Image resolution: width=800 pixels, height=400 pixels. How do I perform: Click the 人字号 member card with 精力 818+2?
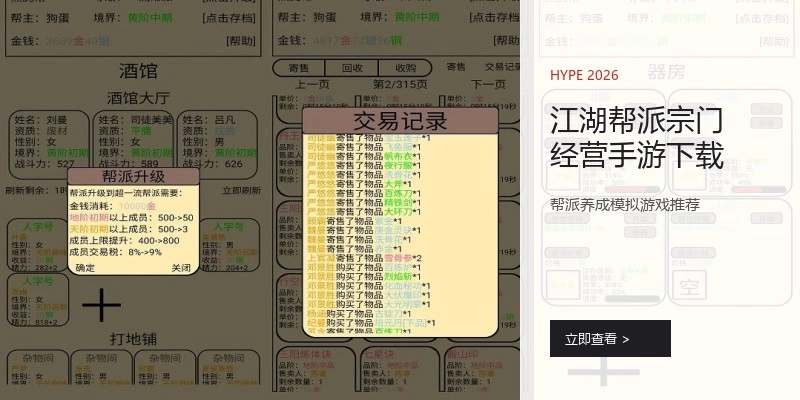coord(38,300)
